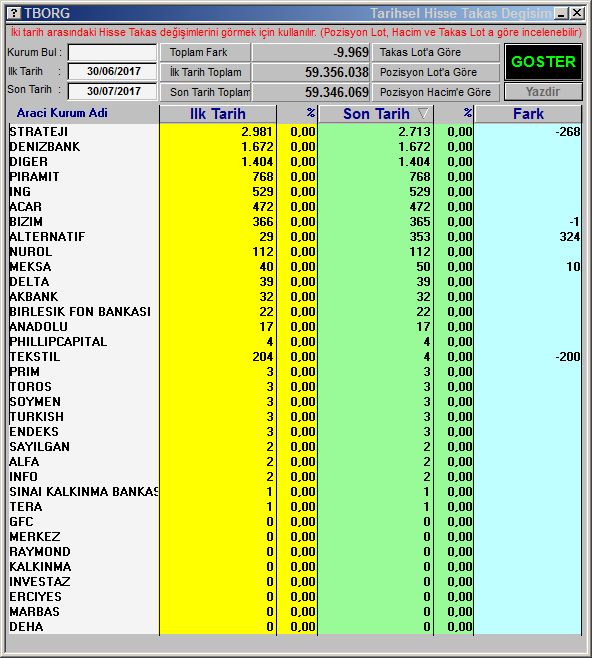592x658 pixels.
Task: Click STRATEJI Fark value -268
Action: click(568, 132)
